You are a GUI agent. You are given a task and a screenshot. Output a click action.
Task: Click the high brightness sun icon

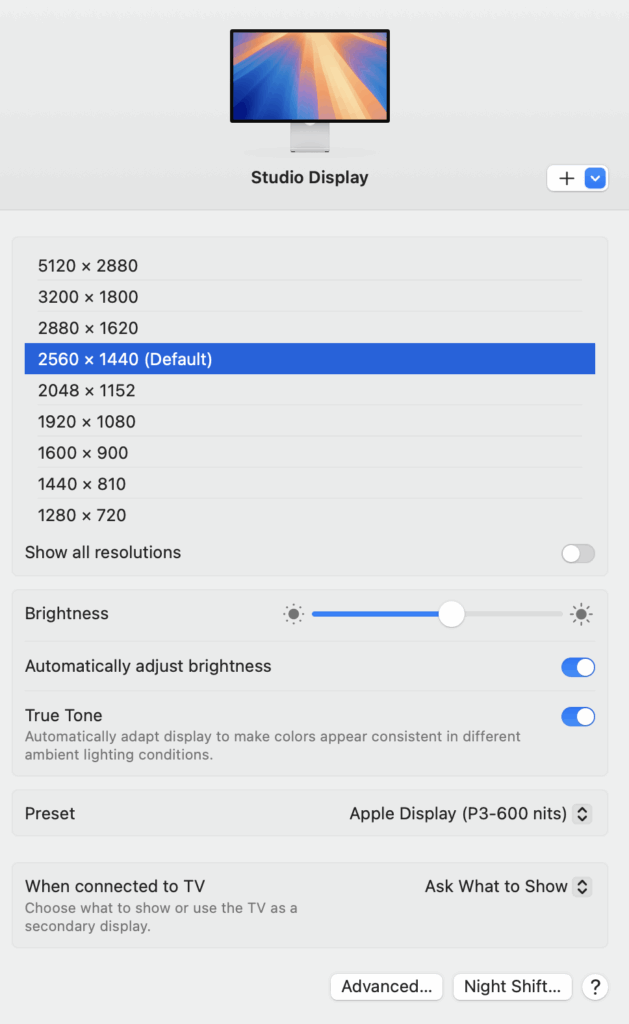(581, 614)
